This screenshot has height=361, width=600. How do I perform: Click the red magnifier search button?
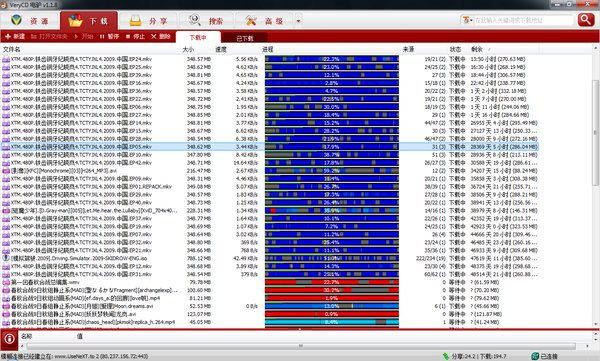[x=586, y=20]
